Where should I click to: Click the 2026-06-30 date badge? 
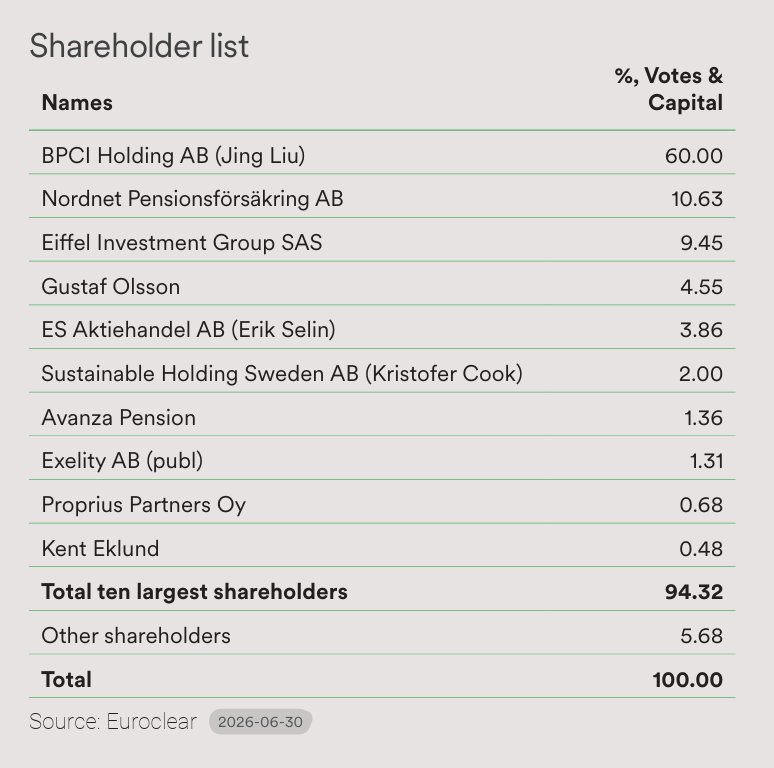(260, 722)
